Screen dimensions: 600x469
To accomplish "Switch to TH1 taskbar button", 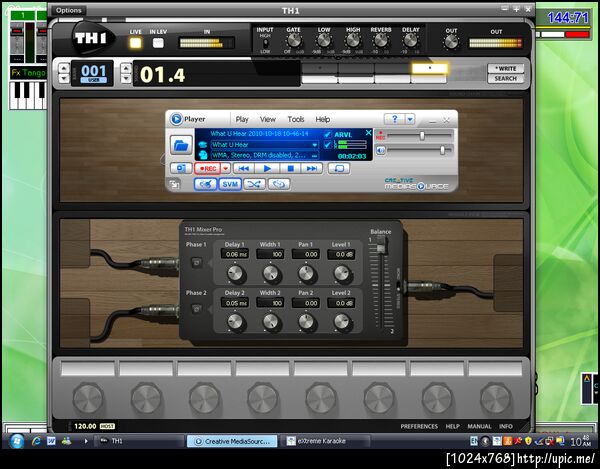I will tap(139, 441).
